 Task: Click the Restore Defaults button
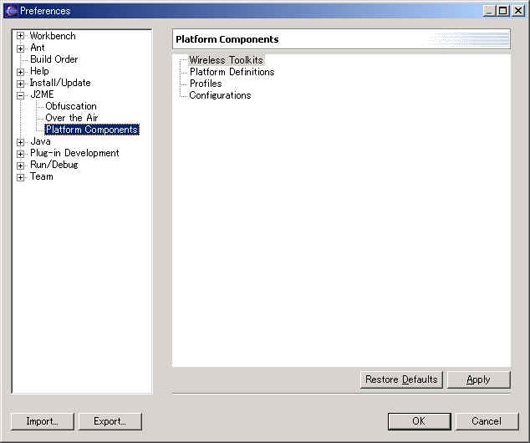point(401,380)
